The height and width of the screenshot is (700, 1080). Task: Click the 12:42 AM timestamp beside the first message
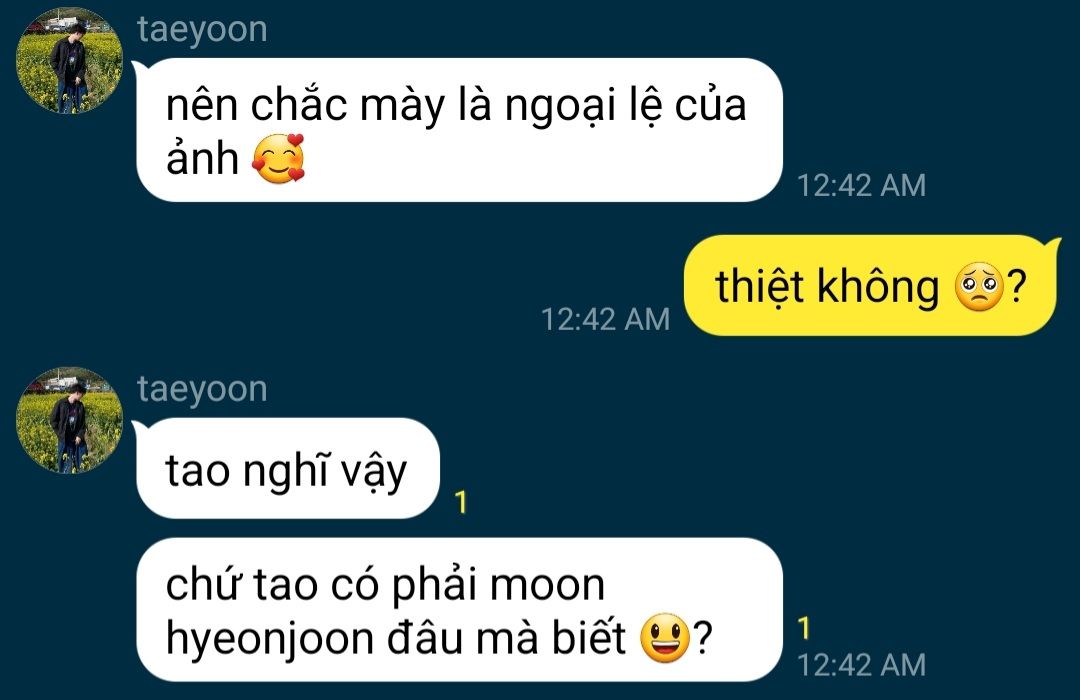861,185
